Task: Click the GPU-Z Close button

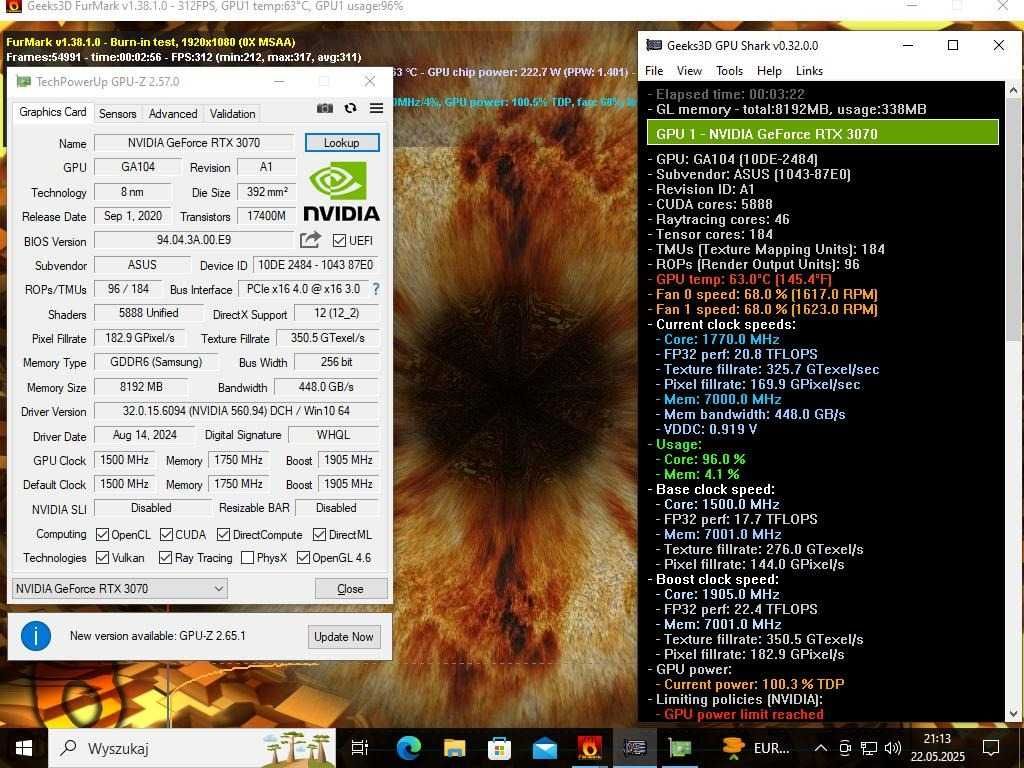Action: click(x=351, y=588)
